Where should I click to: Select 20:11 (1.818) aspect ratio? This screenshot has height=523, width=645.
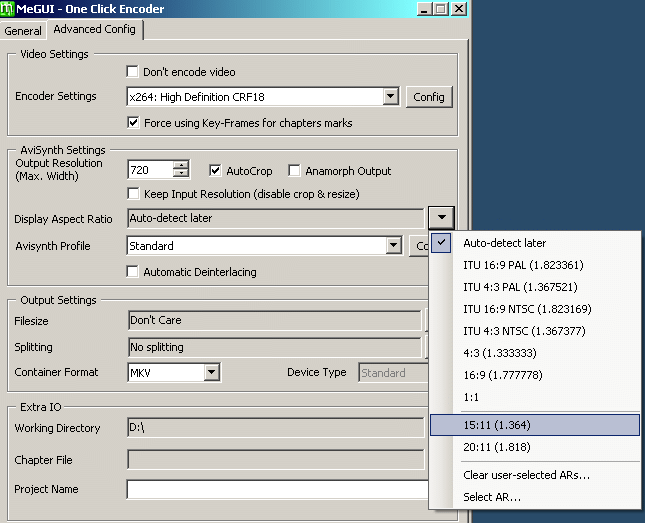tap(534, 447)
